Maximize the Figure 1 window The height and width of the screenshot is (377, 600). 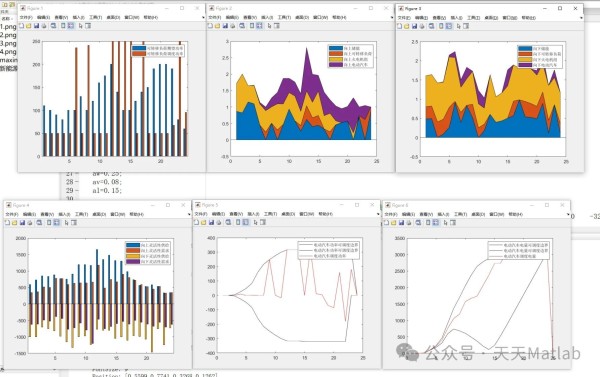[x=182, y=8]
